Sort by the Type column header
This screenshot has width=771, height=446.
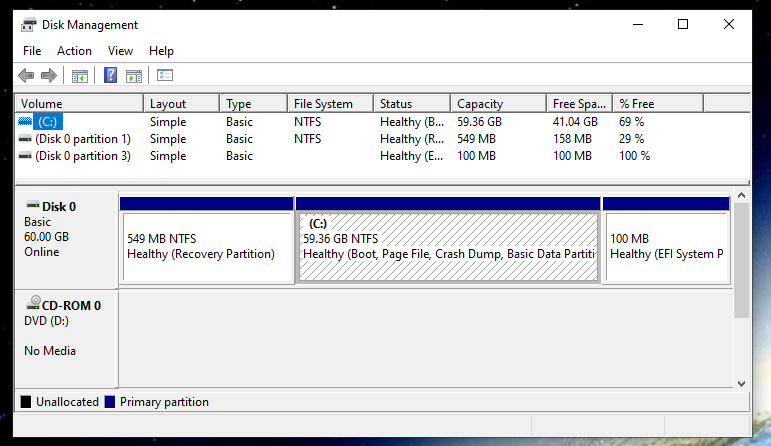pyautogui.click(x=254, y=104)
